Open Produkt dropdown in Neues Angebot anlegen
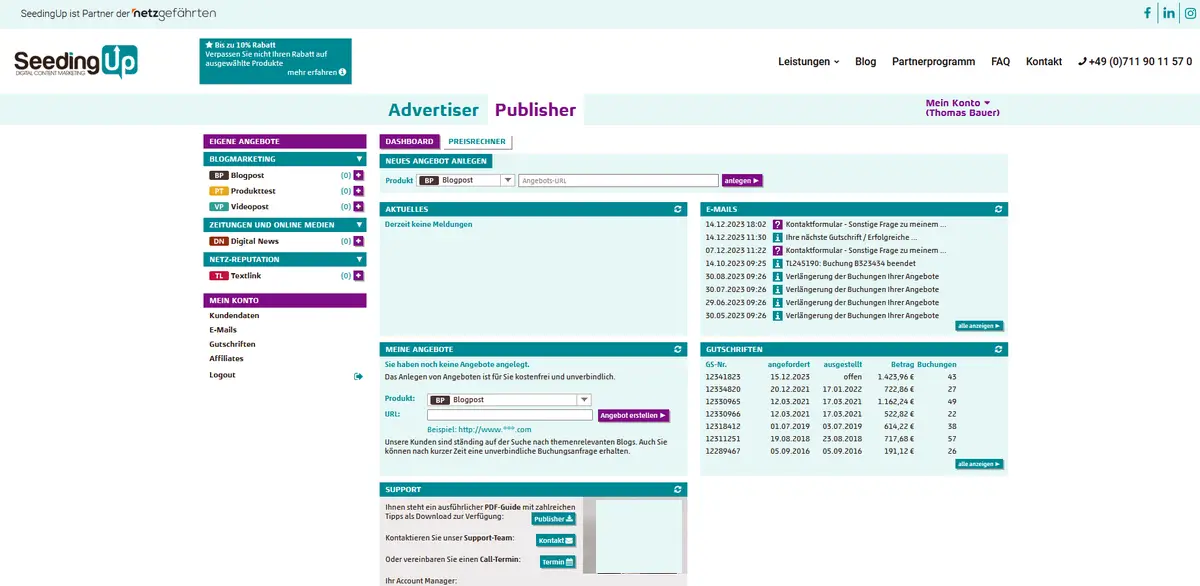Viewport: 1200px width, 586px height. coord(508,181)
